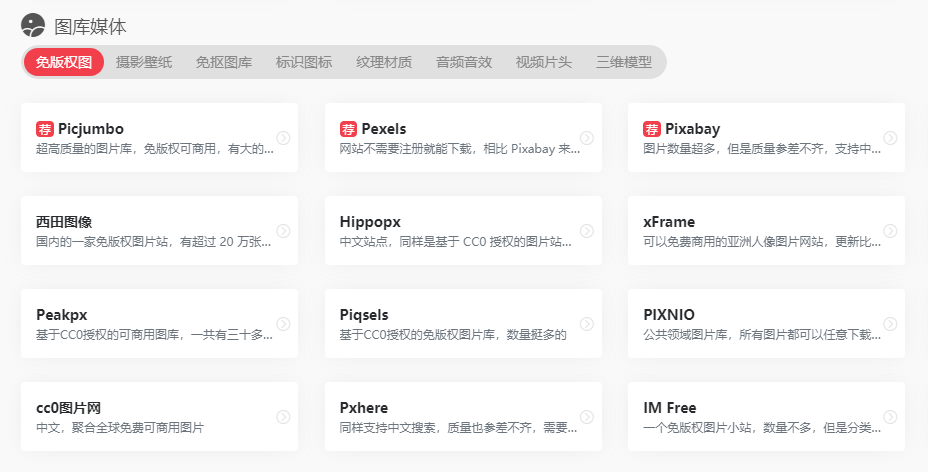Viewport: 928px width, 472px height.
Task: Click the arrow icon on Piqsels card
Action: coord(587,324)
